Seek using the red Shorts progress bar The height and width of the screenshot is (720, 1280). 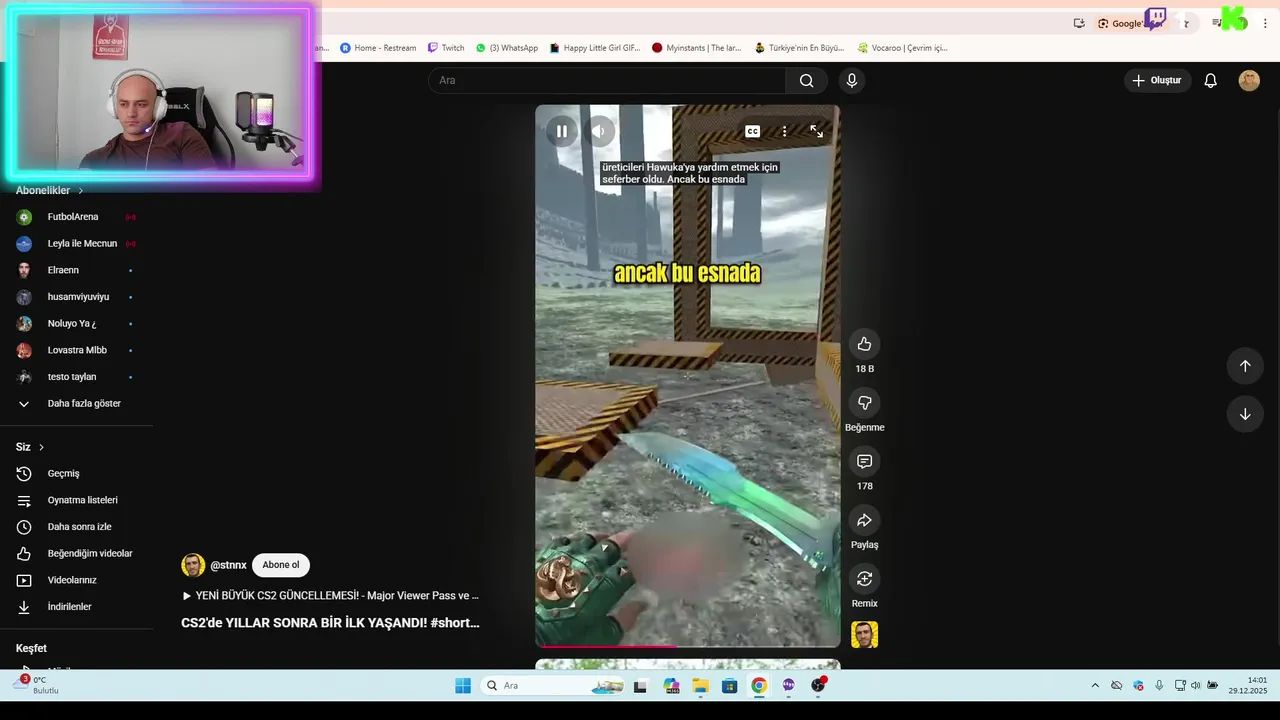[x=688, y=646]
